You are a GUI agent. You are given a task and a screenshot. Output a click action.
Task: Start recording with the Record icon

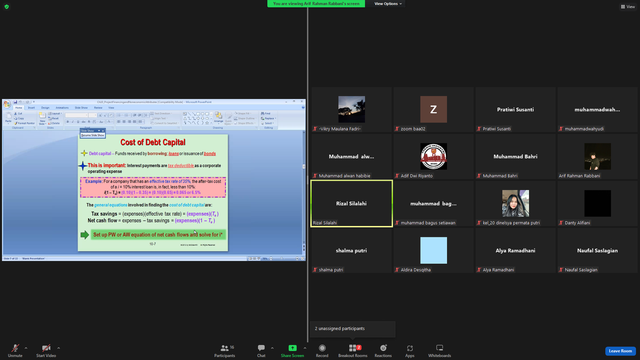pos(322,350)
